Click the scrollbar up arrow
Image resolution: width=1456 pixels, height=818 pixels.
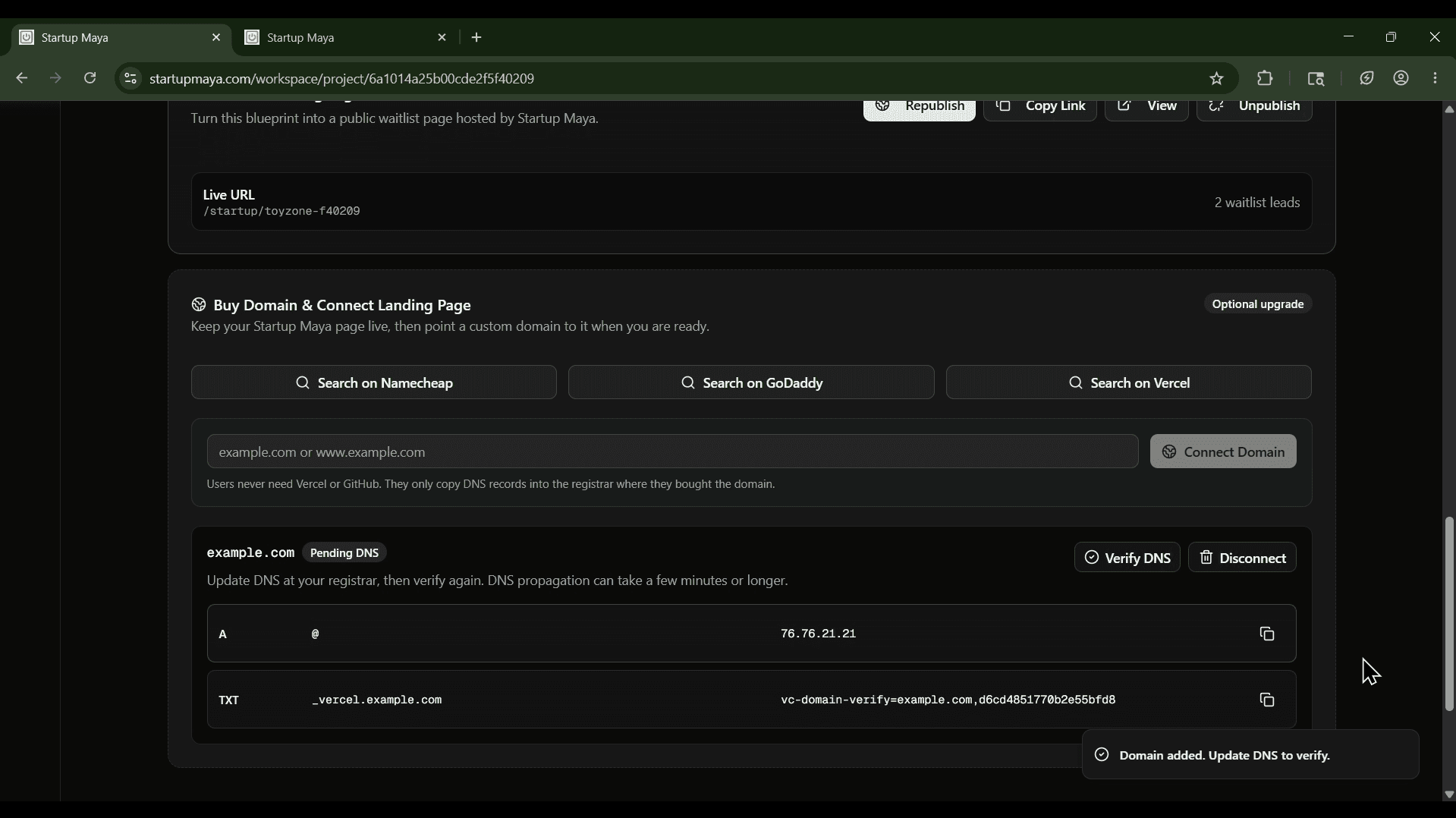pos(1448,109)
